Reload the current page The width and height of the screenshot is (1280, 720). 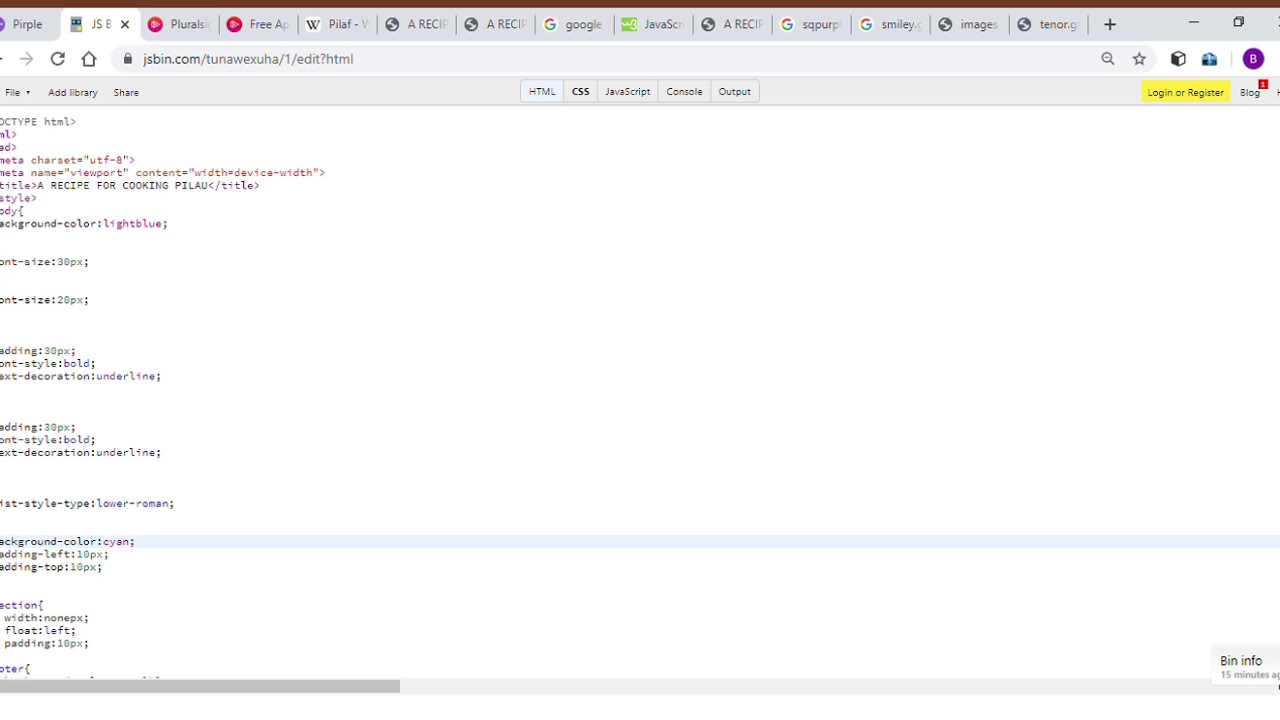[x=57, y=59]
